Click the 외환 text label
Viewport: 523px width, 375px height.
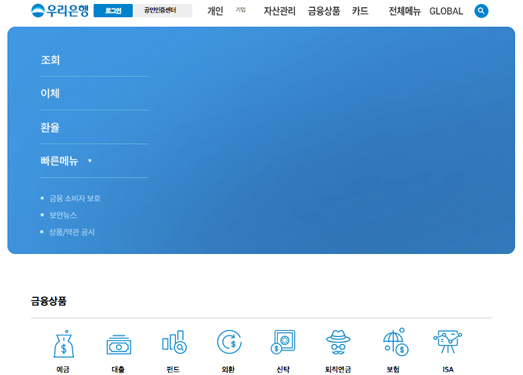(228, 369)
